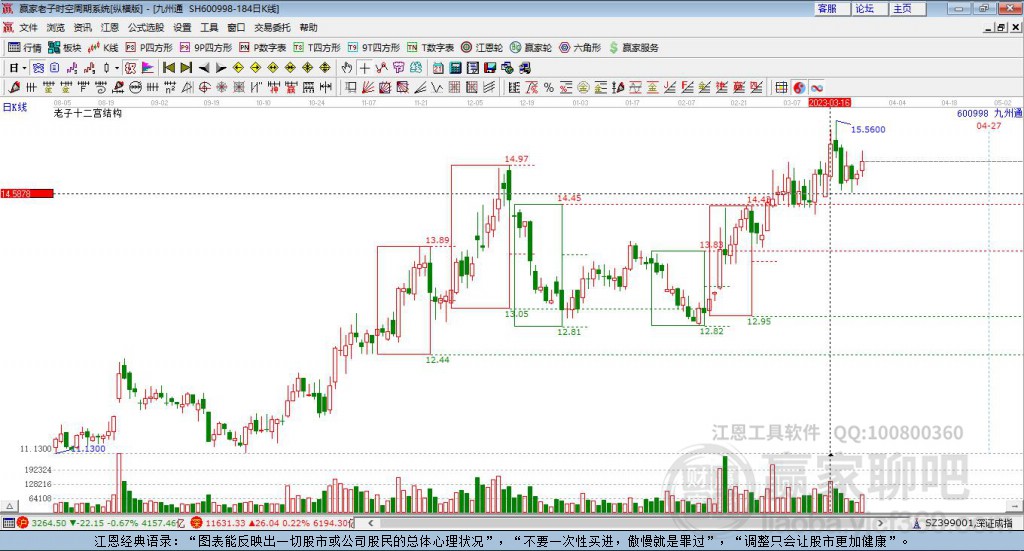The image size is (1024, 551).
Task: Open the P数字表 tool
Action: (263, 48)
